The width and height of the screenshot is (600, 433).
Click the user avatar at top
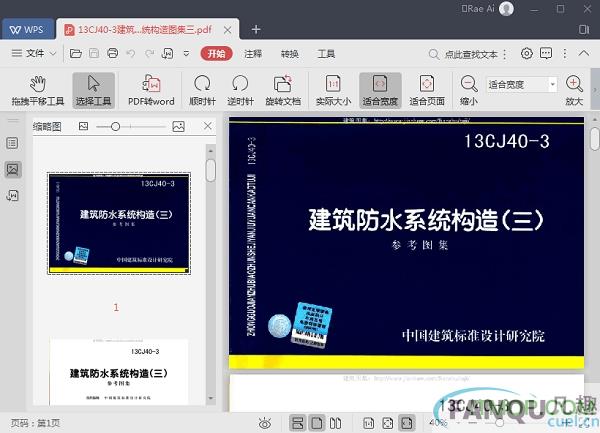[506, 8]
